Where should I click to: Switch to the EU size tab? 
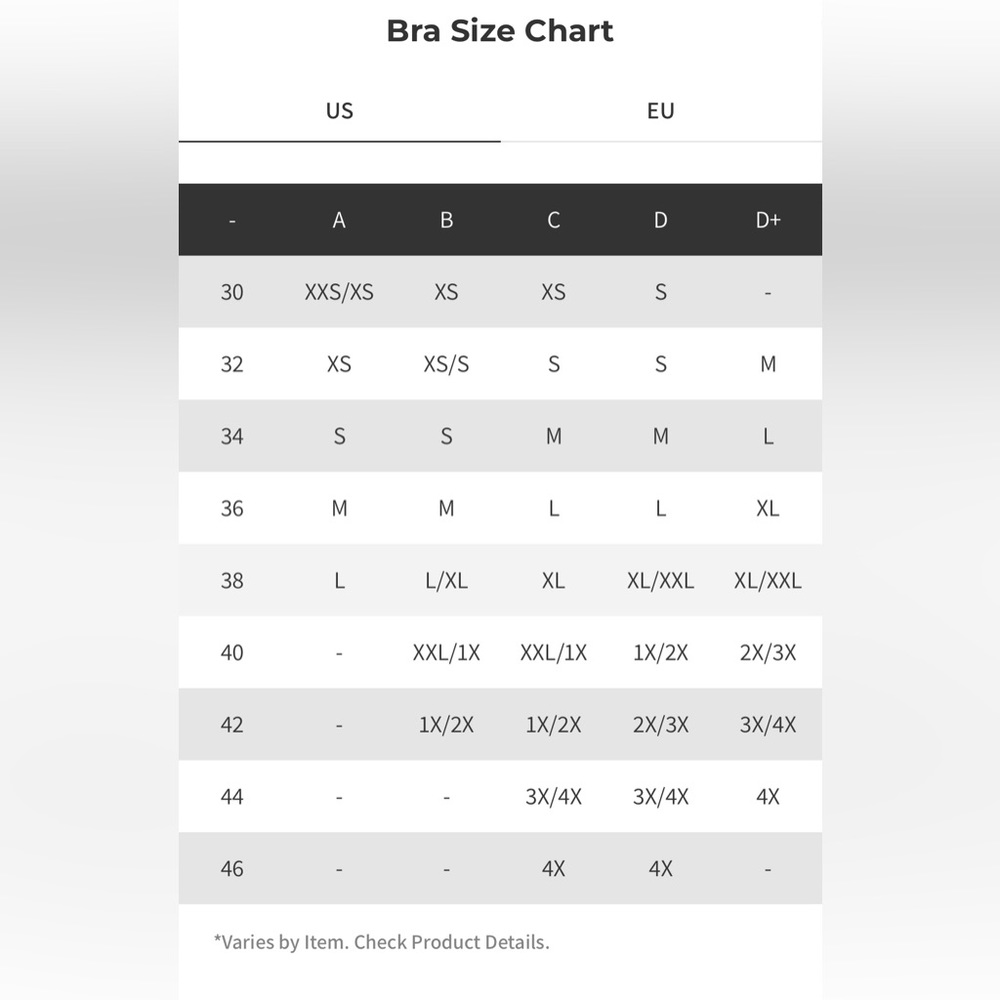pyautogui.click(x=661, y=111)
